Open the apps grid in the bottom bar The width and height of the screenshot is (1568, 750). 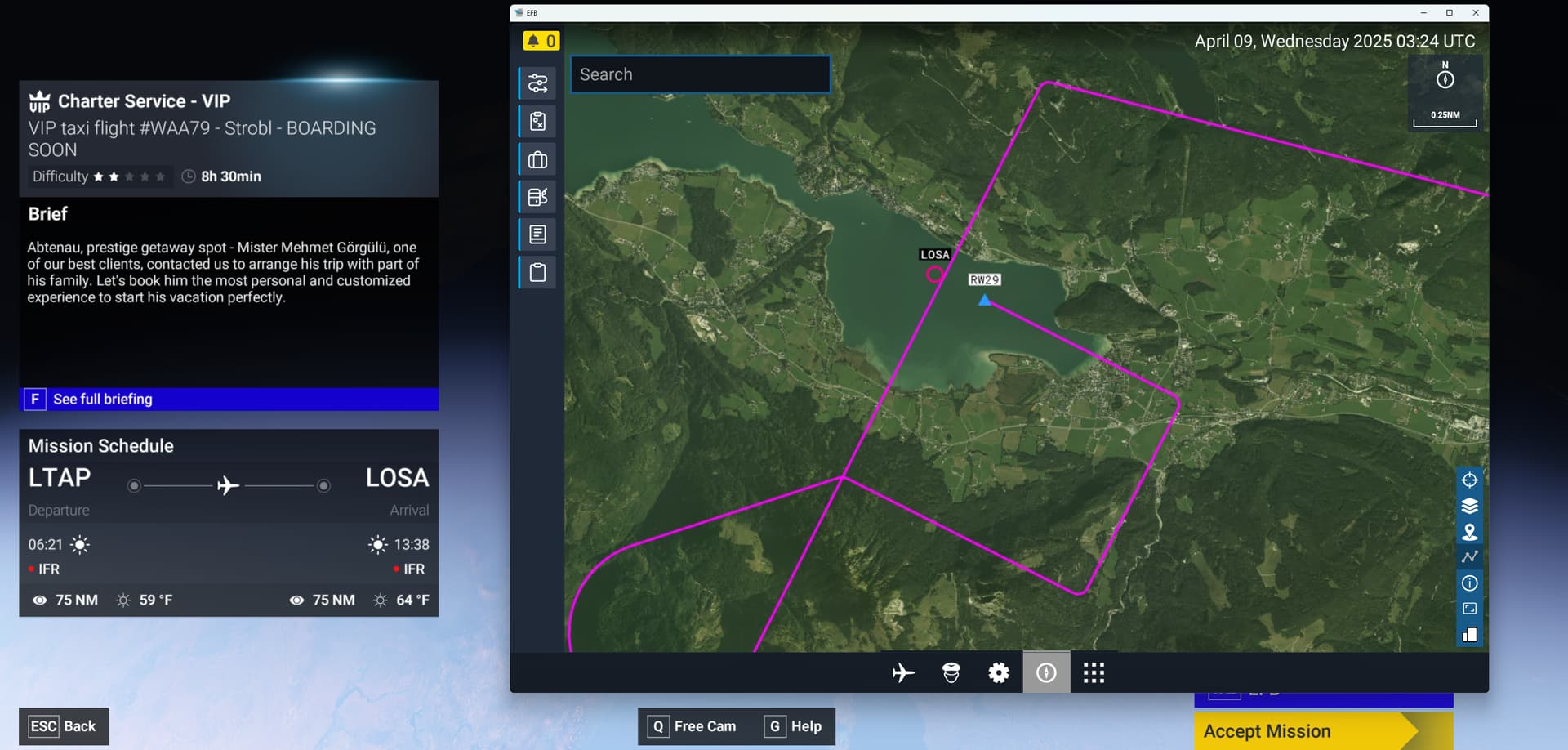tap(1094, 672)
